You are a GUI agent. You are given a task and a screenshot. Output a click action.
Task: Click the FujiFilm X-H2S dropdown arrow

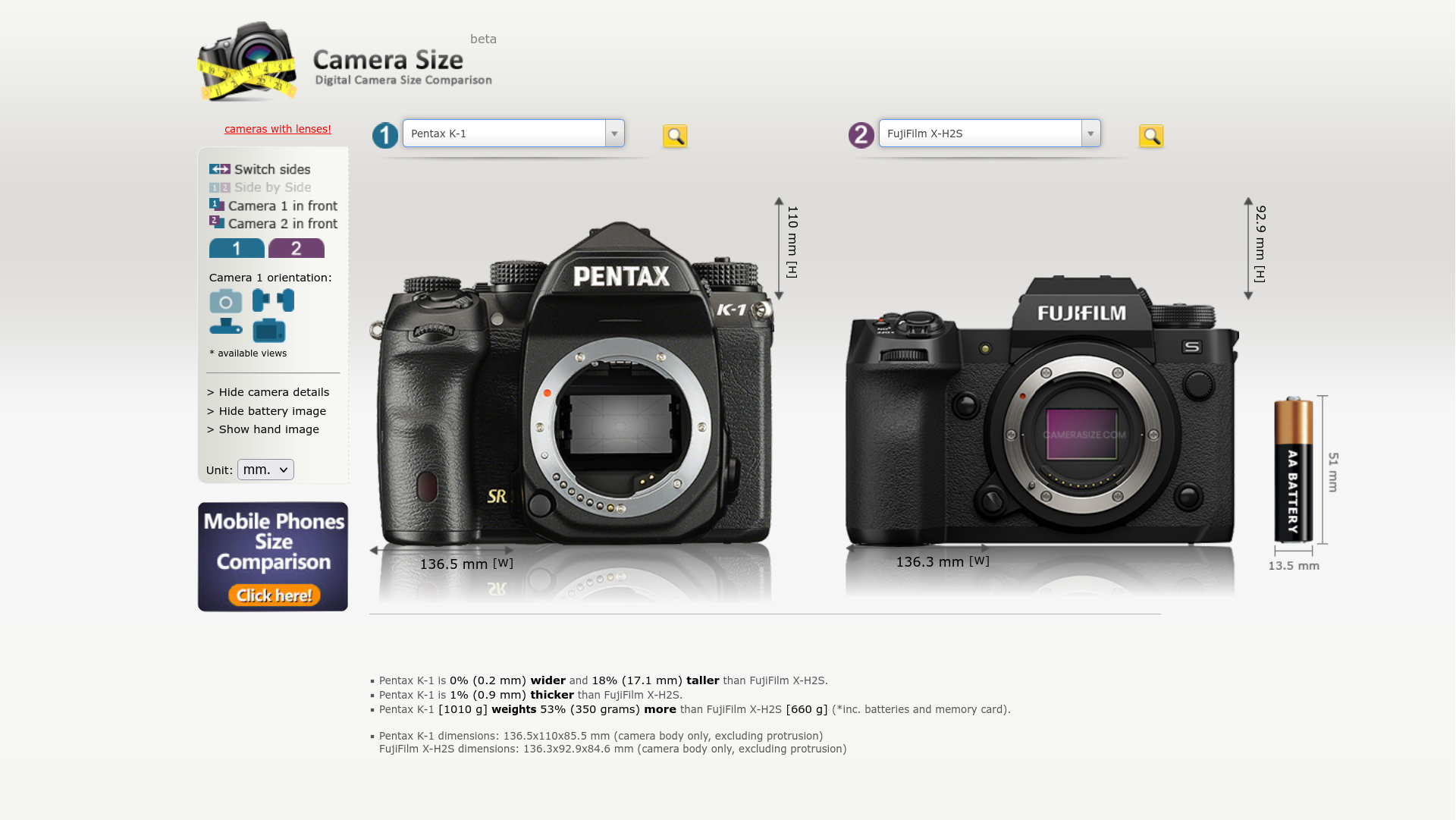(1091, 134)
